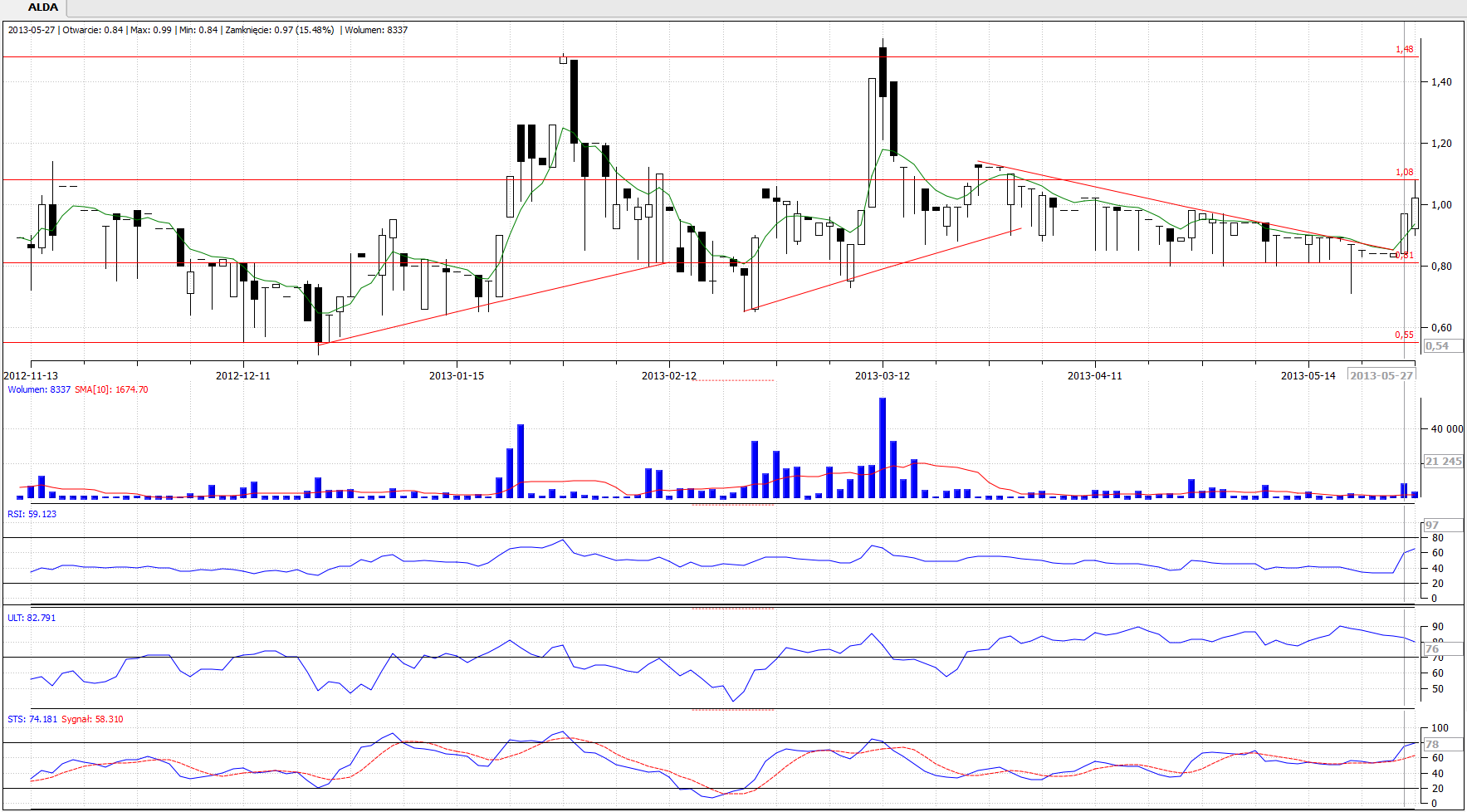This screenshot has height=812, width=1467.
Task: Click the tallest blue volume bar
Action: point(882,448)
